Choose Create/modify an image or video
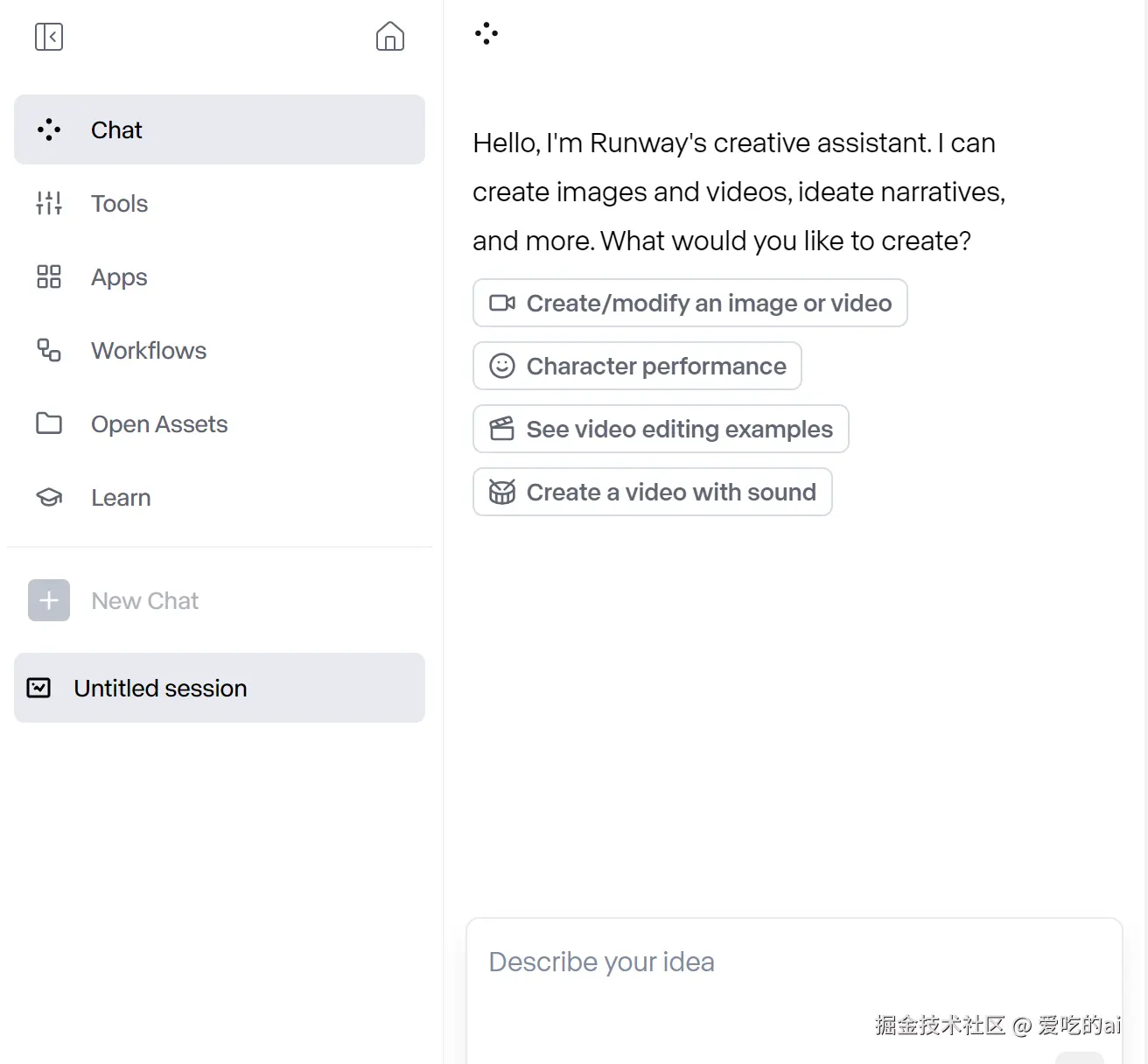Viewport: 1148px width, 1064px height. tap(689, 304)
